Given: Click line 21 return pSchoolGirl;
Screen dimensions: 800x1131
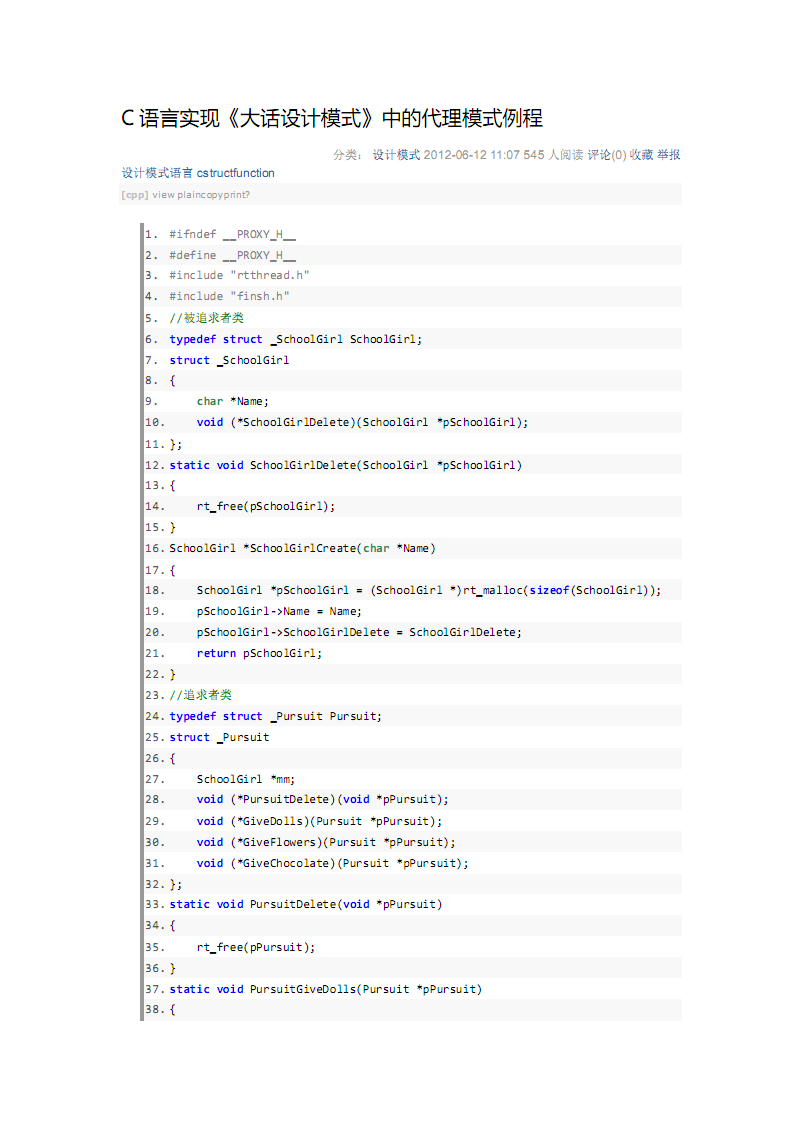Looking at the screenshot, I should click(x=259, y=653).
